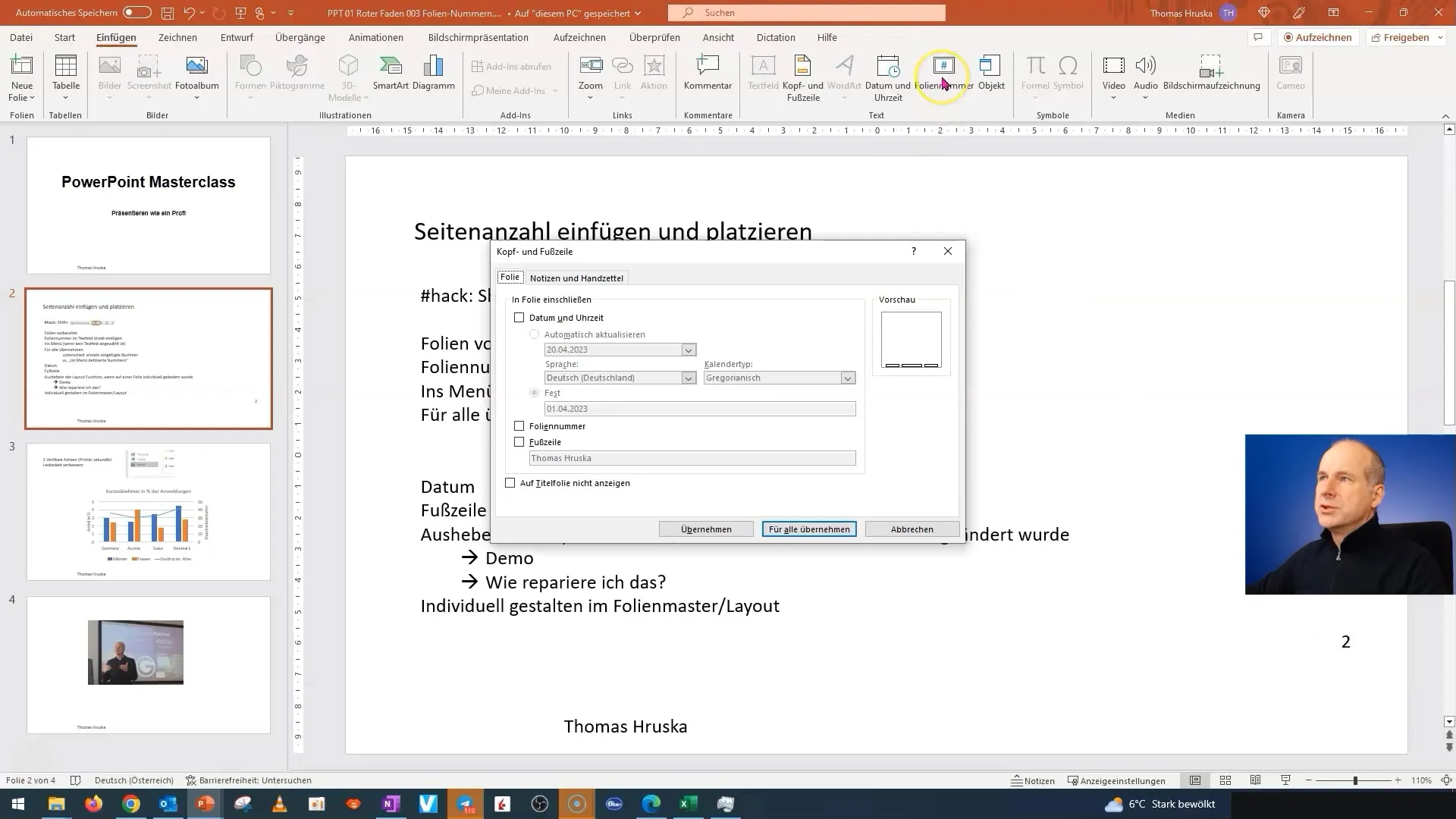
Task: Open the Kalendertyp dropdown selector
Action: pos(849,378)
